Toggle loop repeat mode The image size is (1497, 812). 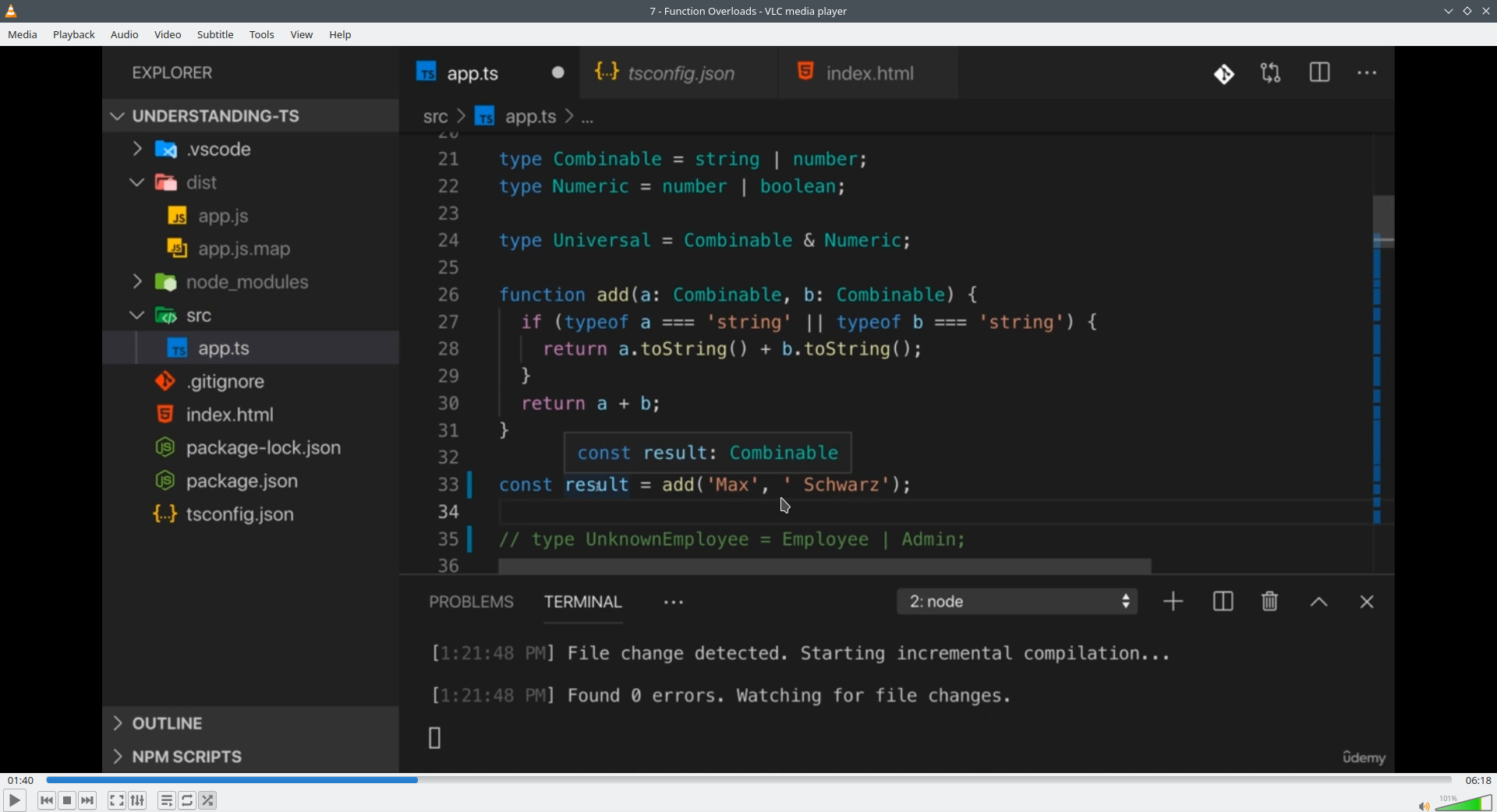[187, 800]
